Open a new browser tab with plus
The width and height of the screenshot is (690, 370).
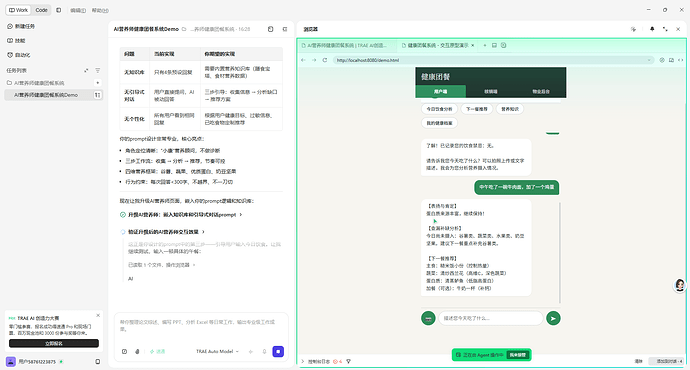485,45
